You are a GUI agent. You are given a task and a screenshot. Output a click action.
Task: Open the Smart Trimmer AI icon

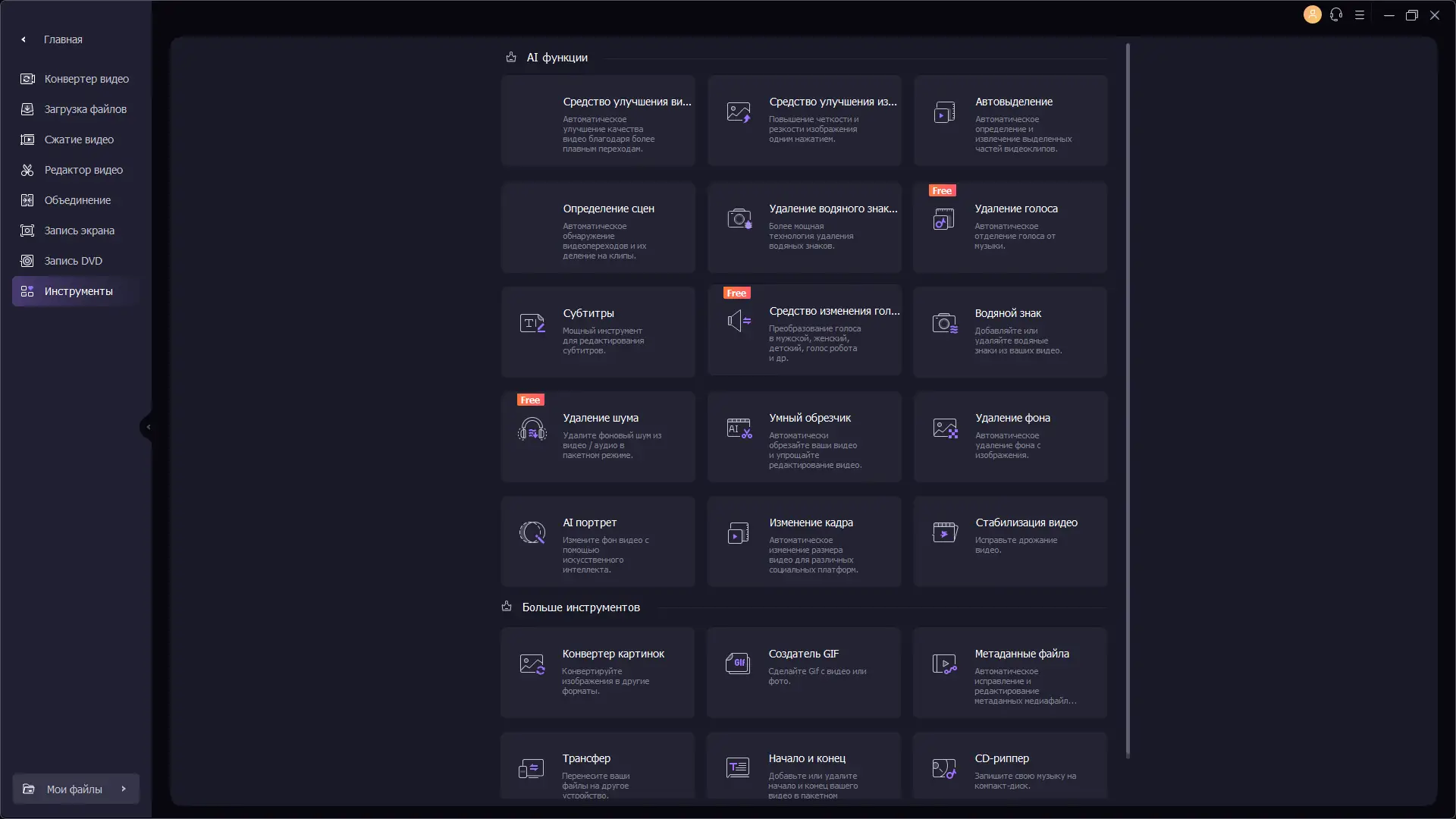pos(739,428)
